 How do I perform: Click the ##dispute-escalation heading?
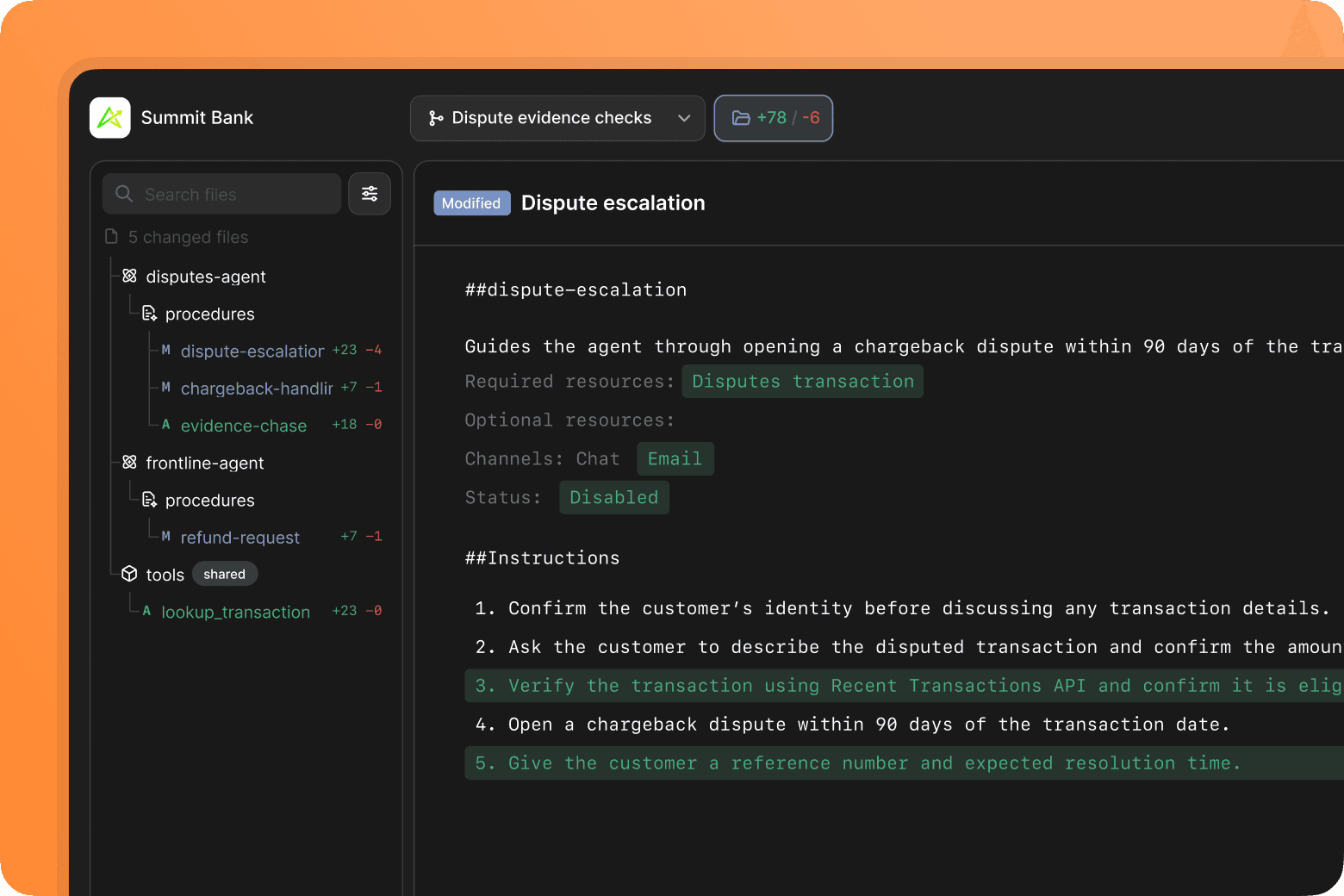tap(576, 289)
